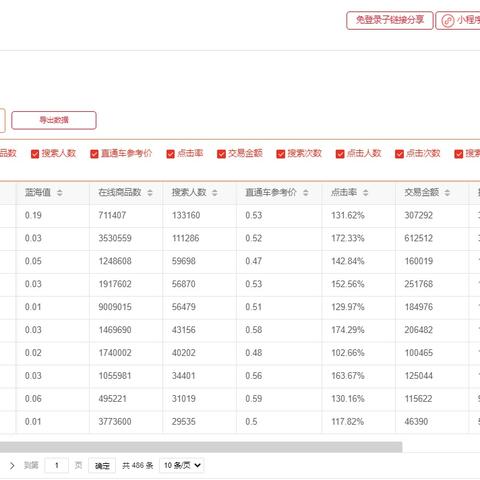480x480 pixels.
Task: Select cell value 56870
Action: pos(184,284)
